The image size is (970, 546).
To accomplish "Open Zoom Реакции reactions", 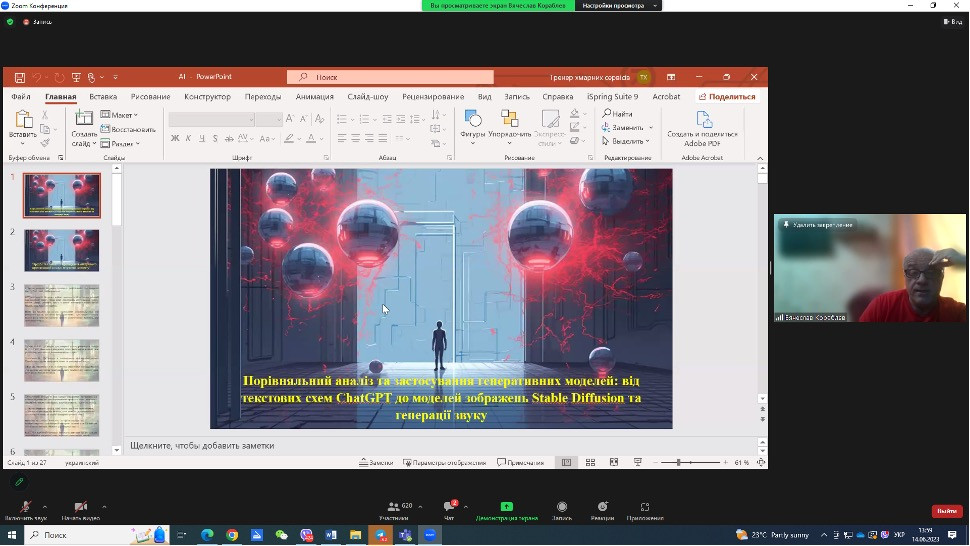I will 602,507.
